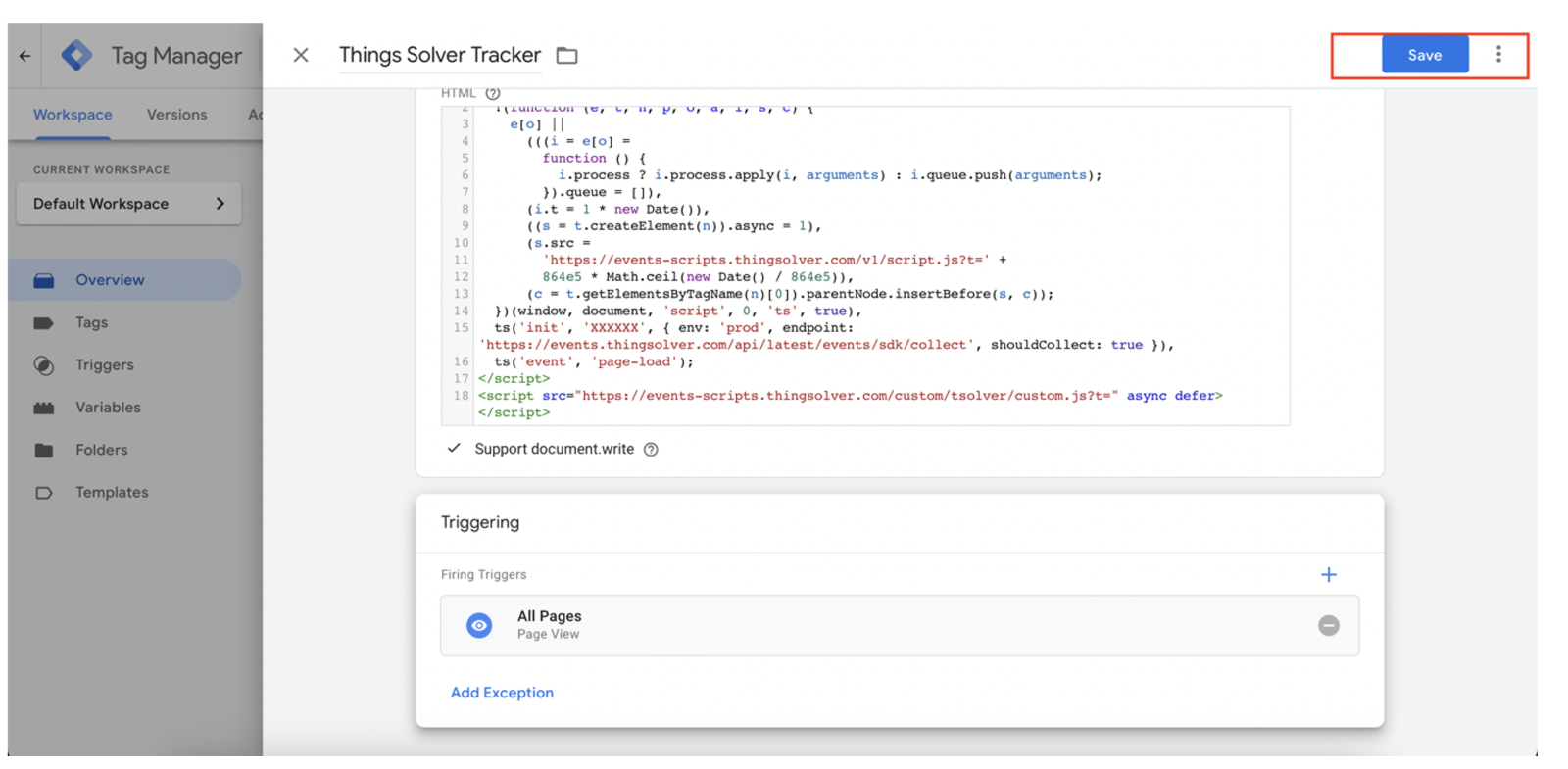Click the Tag Manager diamond logo
The width and height of the screenshot is (1568, 769).
(76, 55)
